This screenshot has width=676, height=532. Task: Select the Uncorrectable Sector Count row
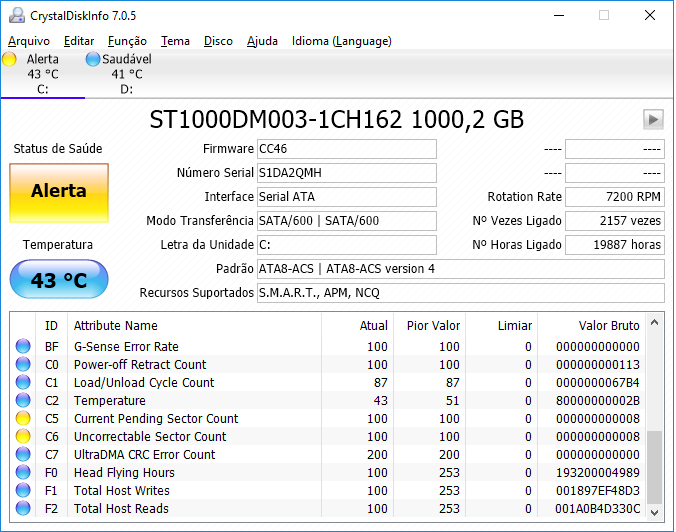click(x=328, y=436)
